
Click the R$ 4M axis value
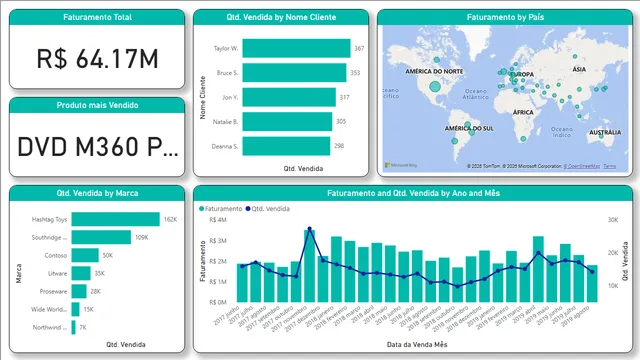point(218,220)
